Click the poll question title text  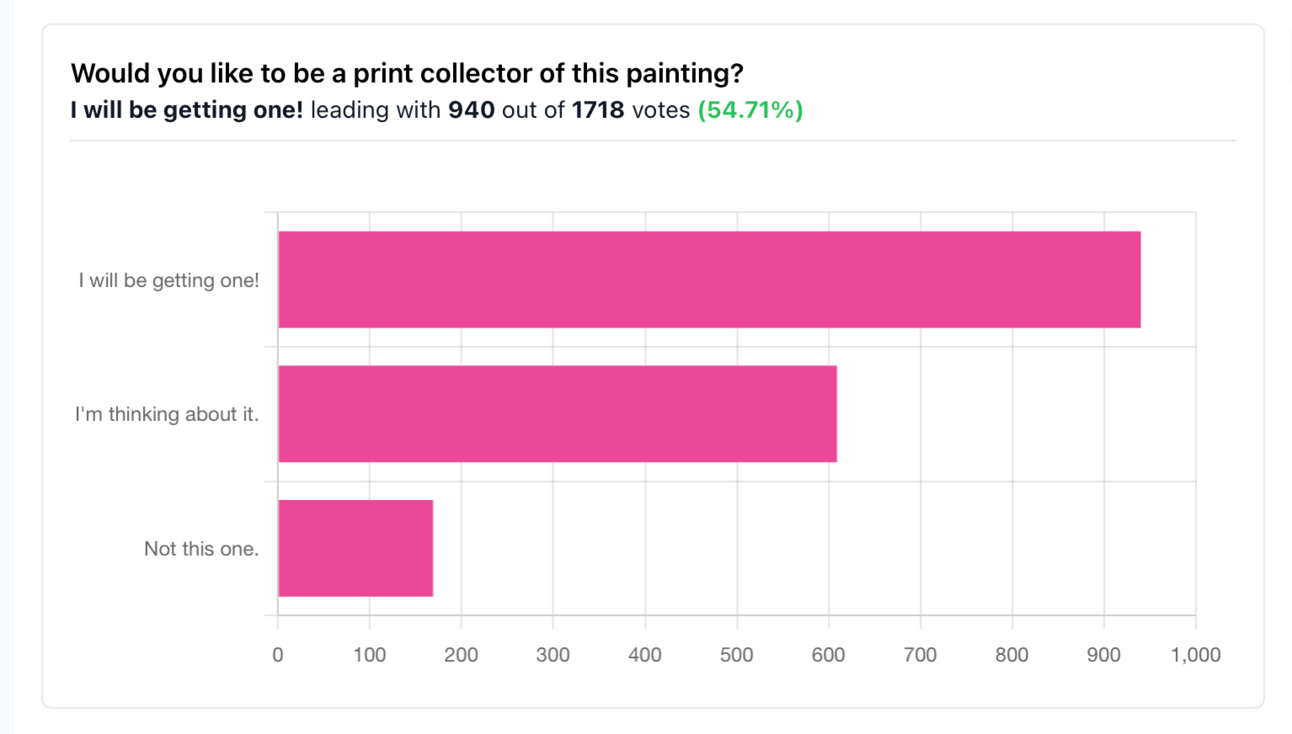coord(407,73)
